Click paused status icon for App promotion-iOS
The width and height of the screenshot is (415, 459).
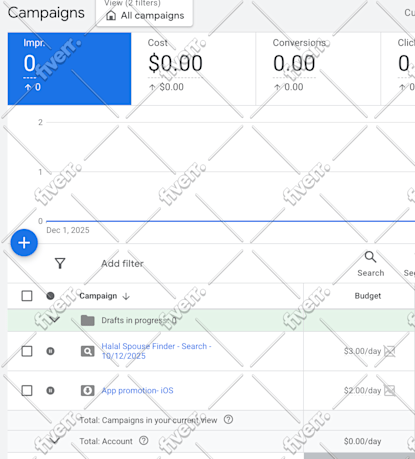[50, 390]
